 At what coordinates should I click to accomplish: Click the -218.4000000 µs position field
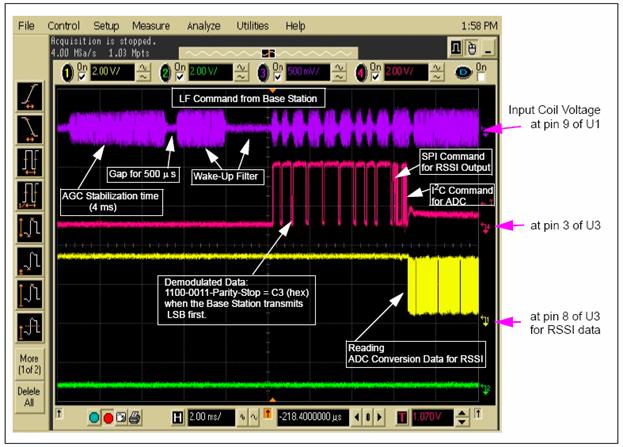pos(313,418)
